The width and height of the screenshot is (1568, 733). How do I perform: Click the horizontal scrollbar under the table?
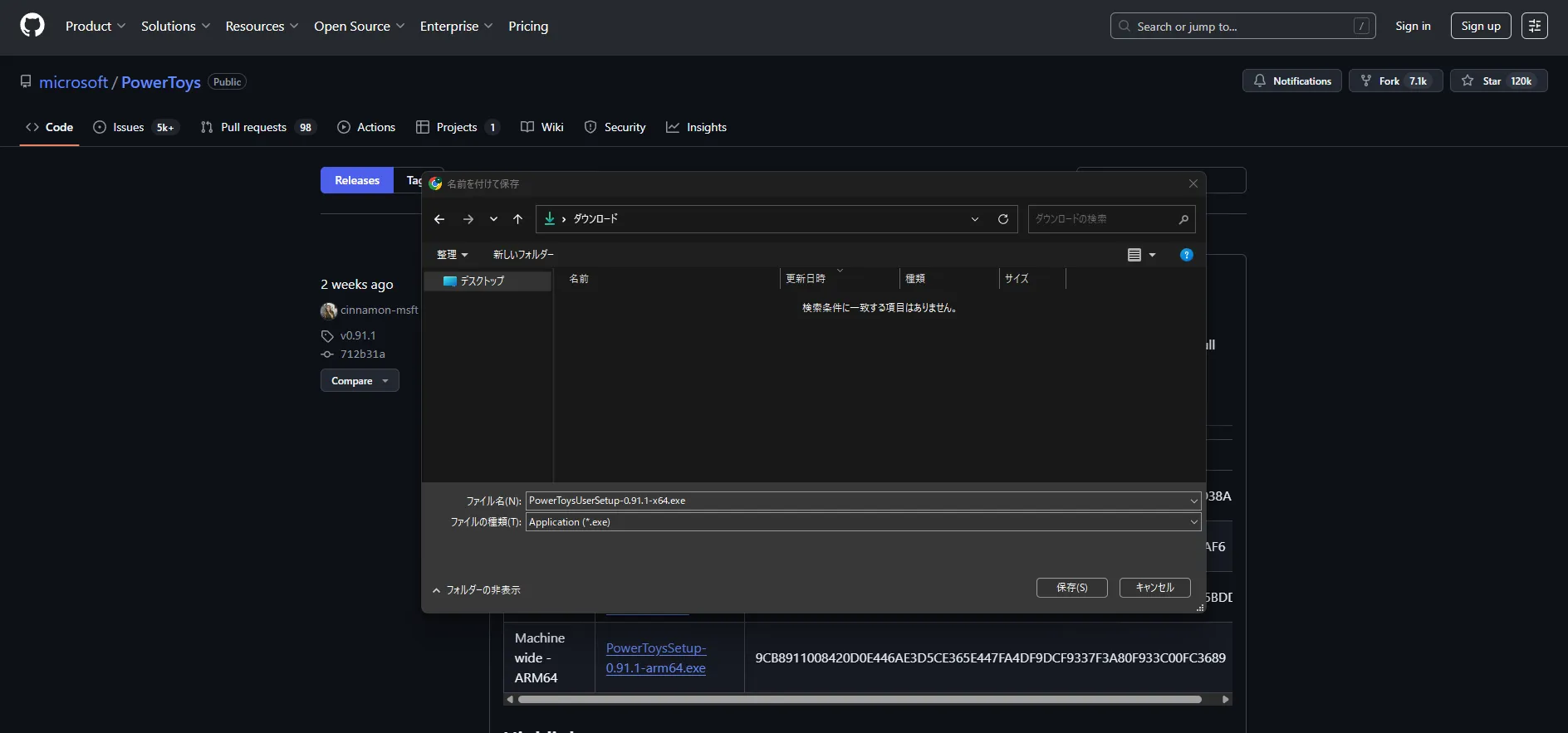pos(860,700)
